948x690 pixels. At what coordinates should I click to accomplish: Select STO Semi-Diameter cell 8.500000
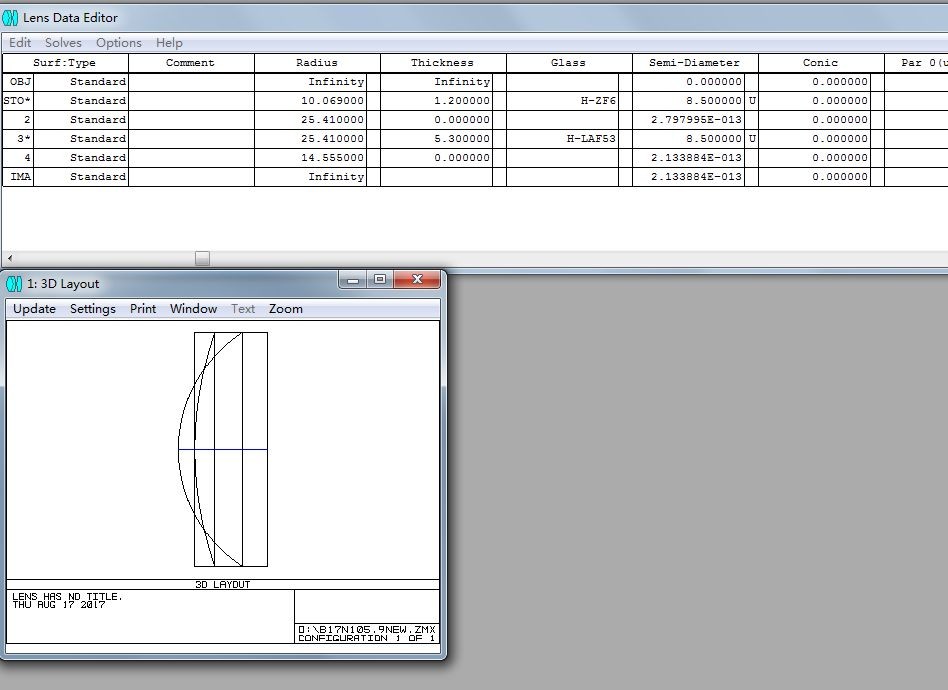click(688, 101)
